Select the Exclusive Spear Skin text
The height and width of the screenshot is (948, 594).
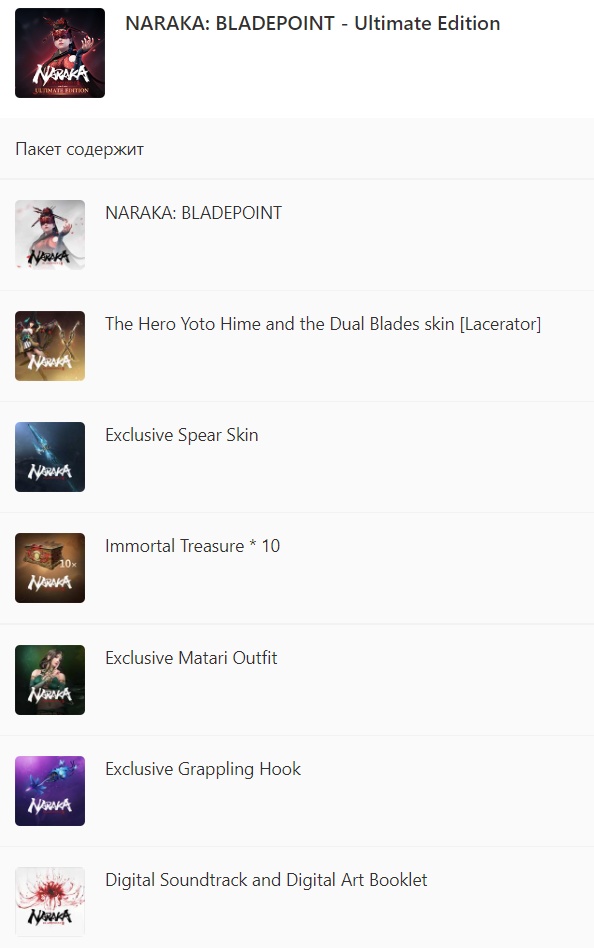[181, 435]
